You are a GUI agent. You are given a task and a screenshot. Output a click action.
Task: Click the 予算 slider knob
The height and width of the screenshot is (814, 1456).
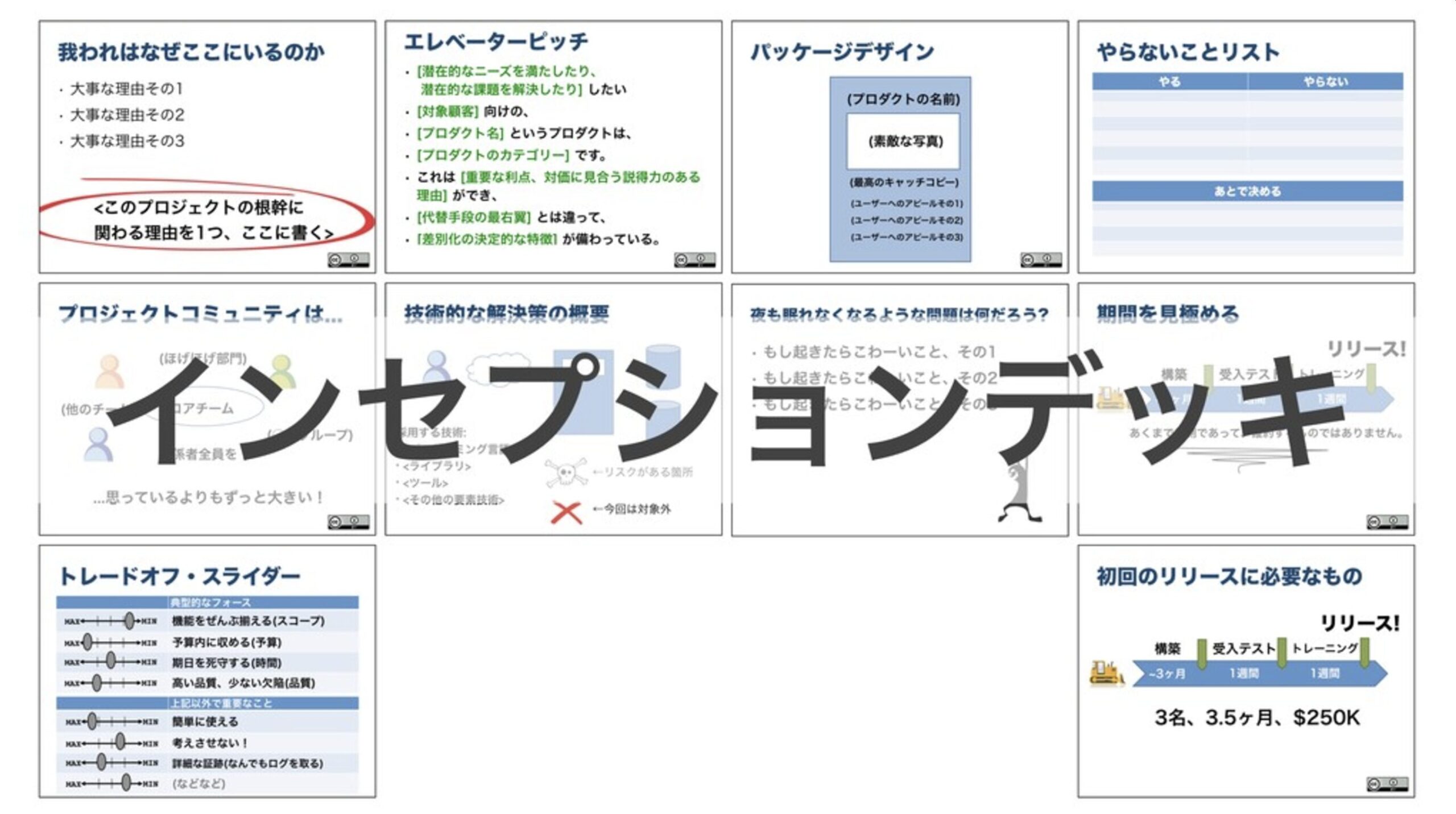(87, 641)
